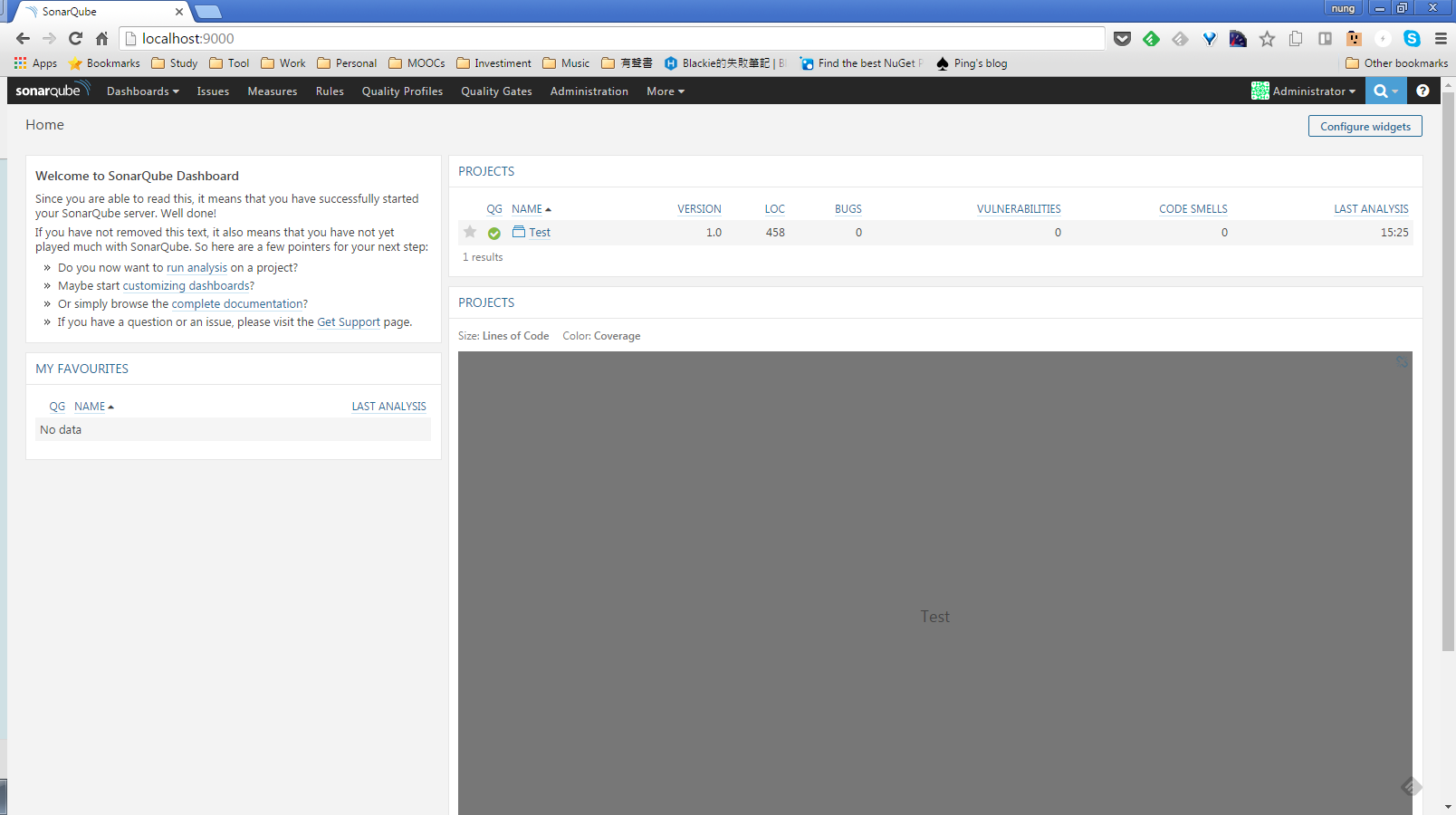Click the Pocket extension icon

coord(1122,38)
